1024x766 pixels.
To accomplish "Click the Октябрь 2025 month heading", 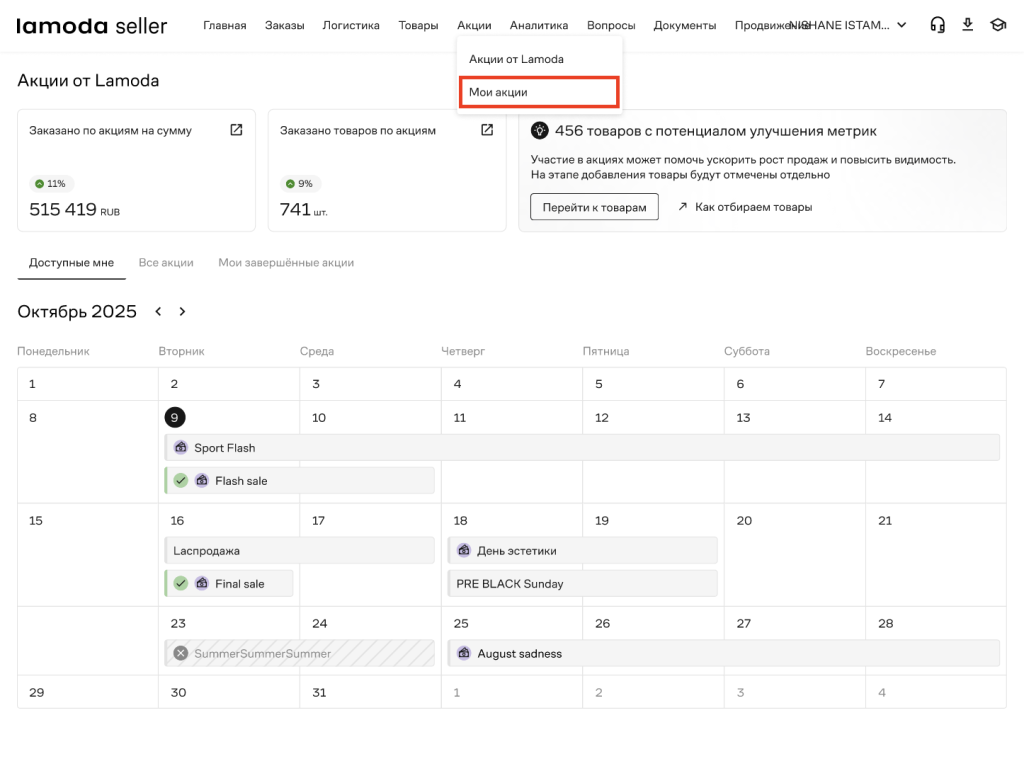I will point(77,311).
